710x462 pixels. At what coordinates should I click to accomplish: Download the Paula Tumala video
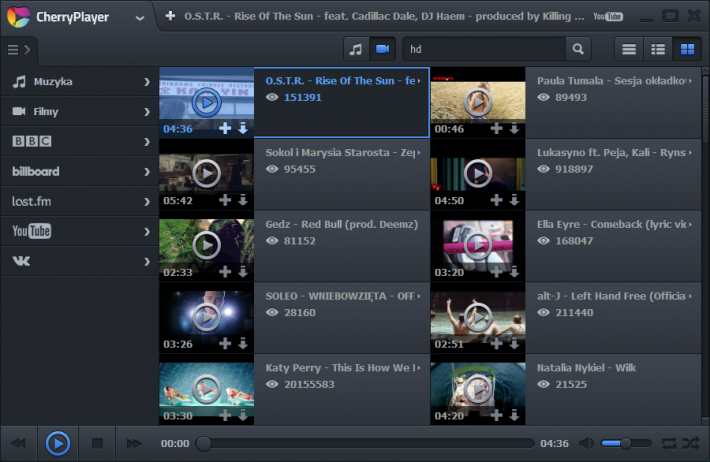[x=514, y=128]
